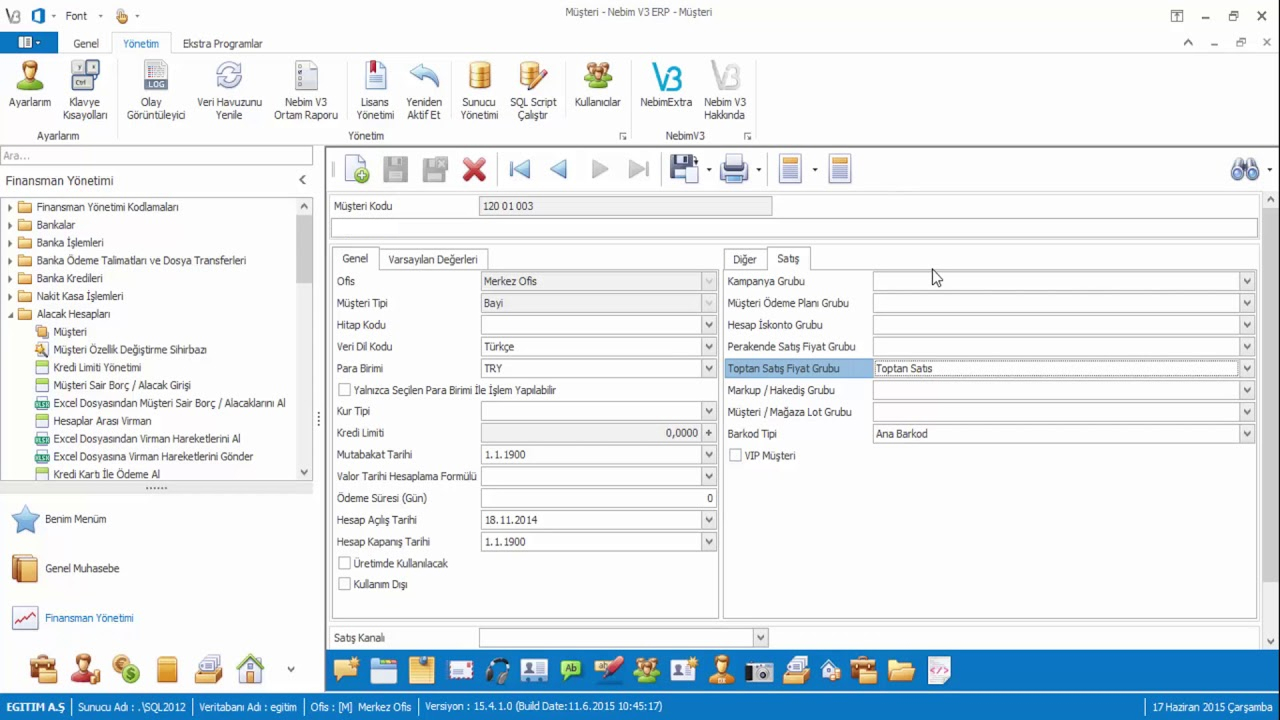Screen dimensions: 1280x720
Task: Open Müşteri Sair Borç / Alacak Girişi
Action: coord(122,385)
